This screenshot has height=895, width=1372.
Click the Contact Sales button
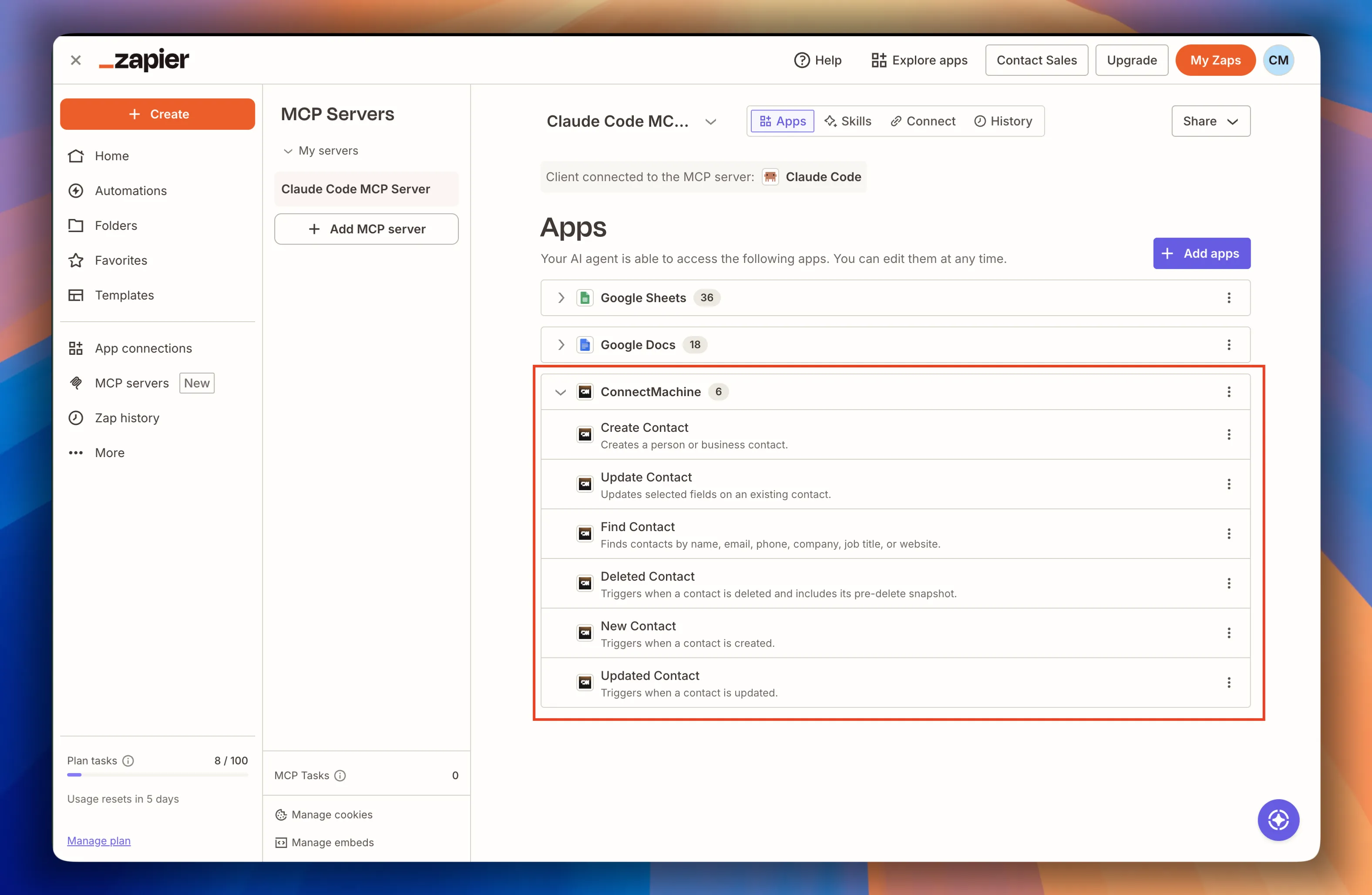pos(1036,60)
